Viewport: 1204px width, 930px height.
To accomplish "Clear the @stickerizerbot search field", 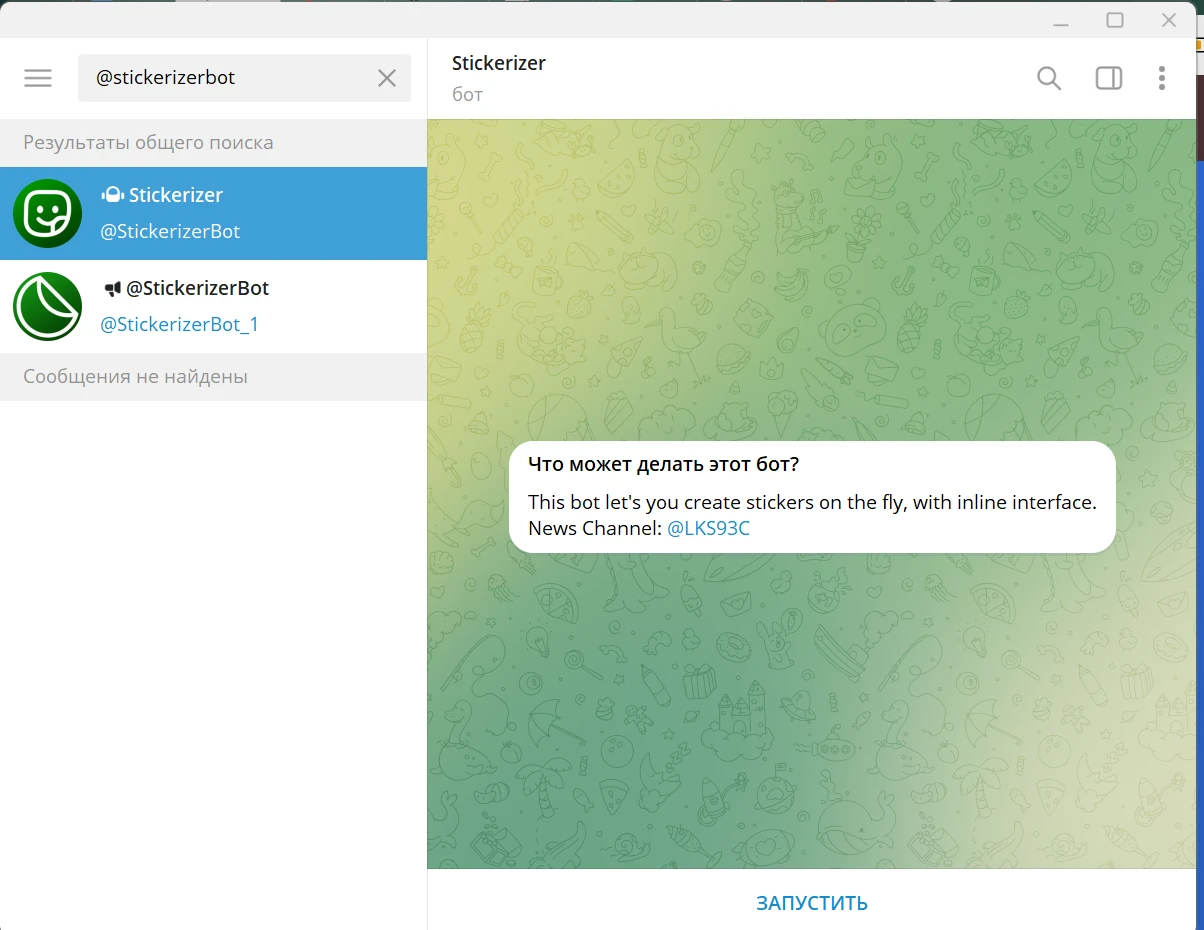I will (387, 78).
